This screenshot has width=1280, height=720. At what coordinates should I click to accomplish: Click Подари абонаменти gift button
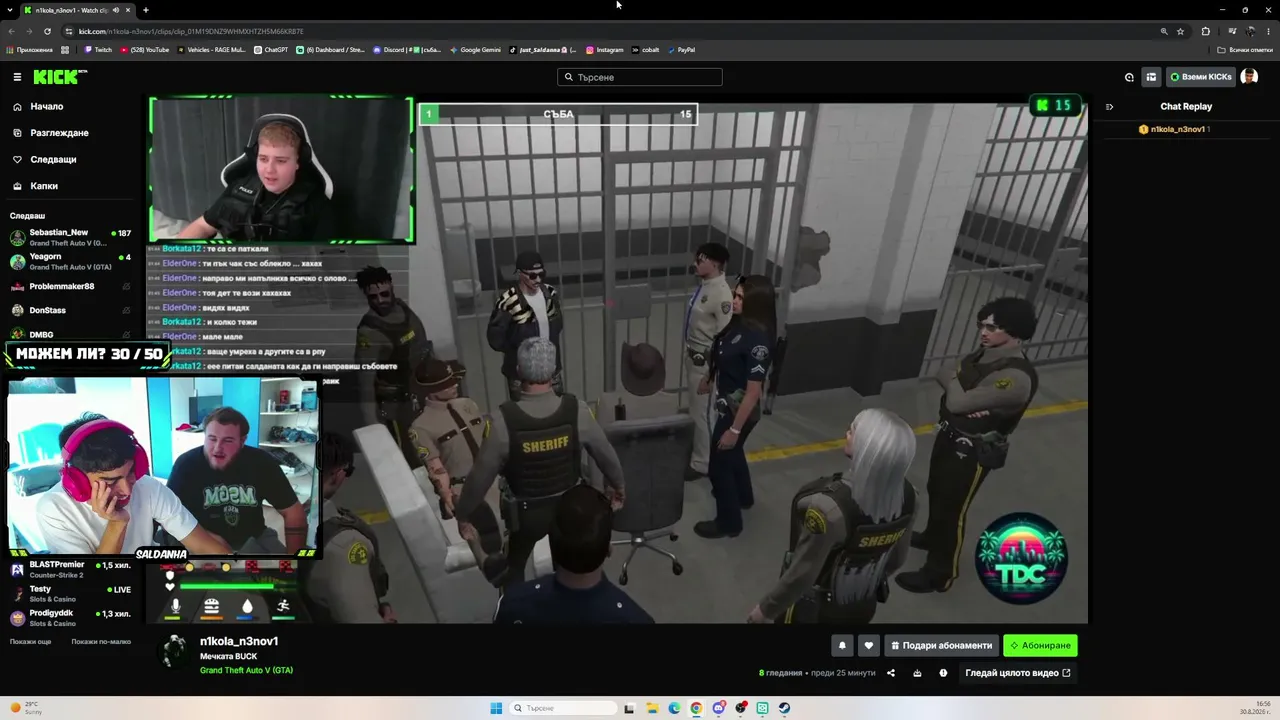pos(942,645)
